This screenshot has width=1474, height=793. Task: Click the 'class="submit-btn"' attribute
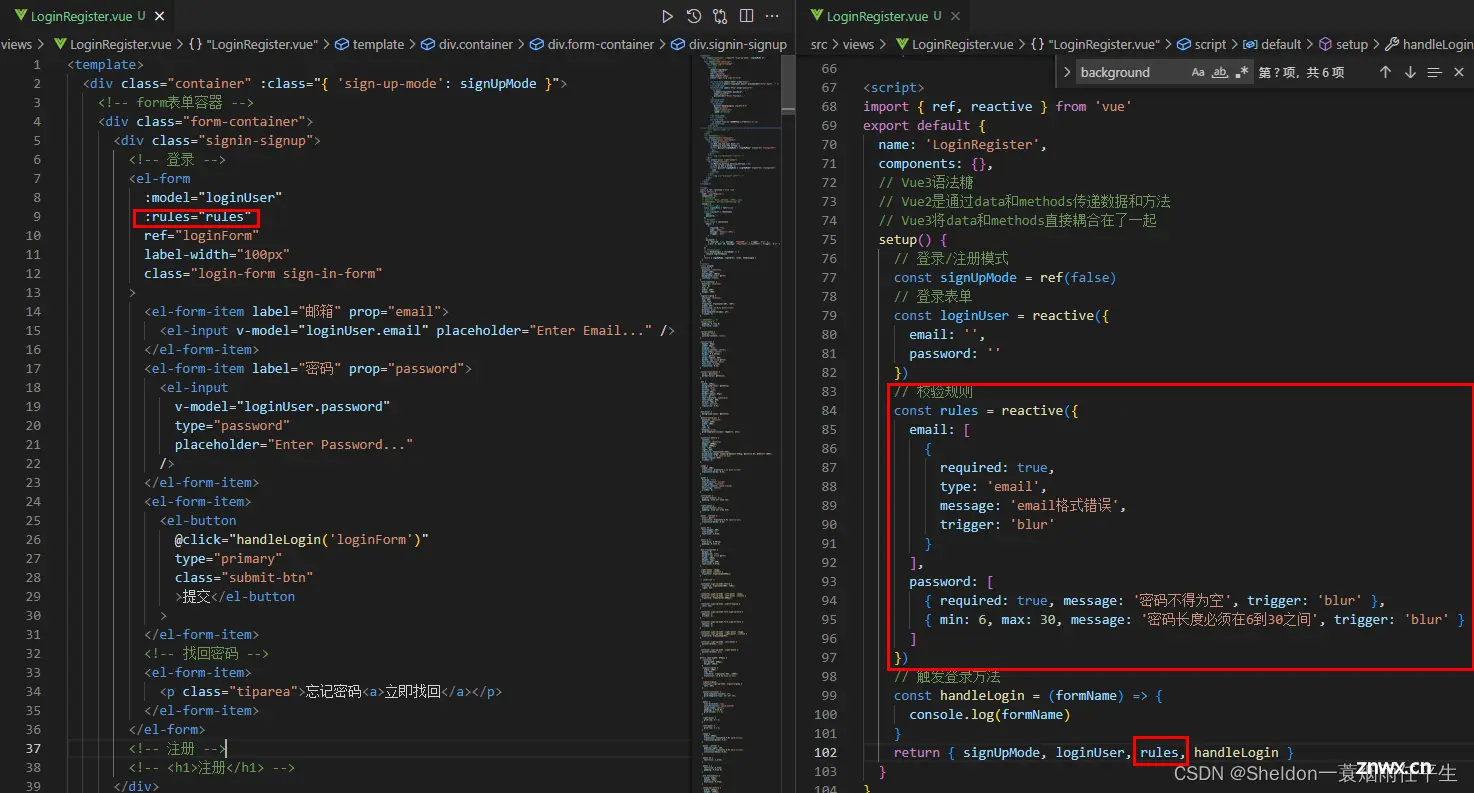pos(244,577)
